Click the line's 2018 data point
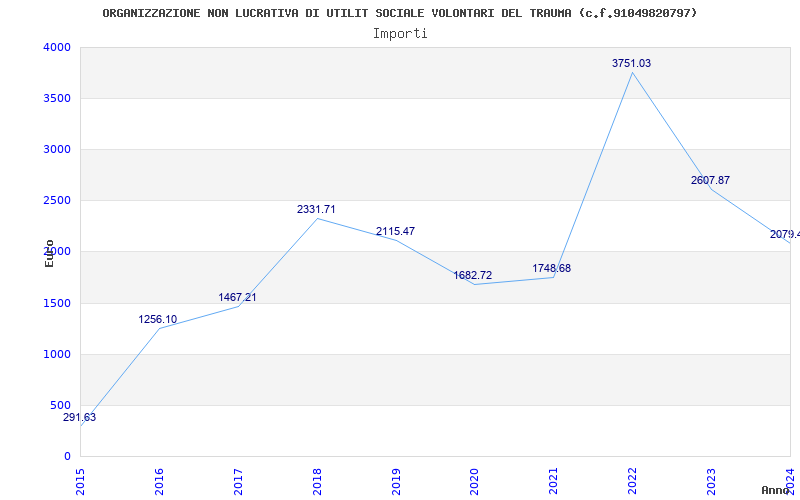The width and height of the screenshot is (800, 500). 317,218
